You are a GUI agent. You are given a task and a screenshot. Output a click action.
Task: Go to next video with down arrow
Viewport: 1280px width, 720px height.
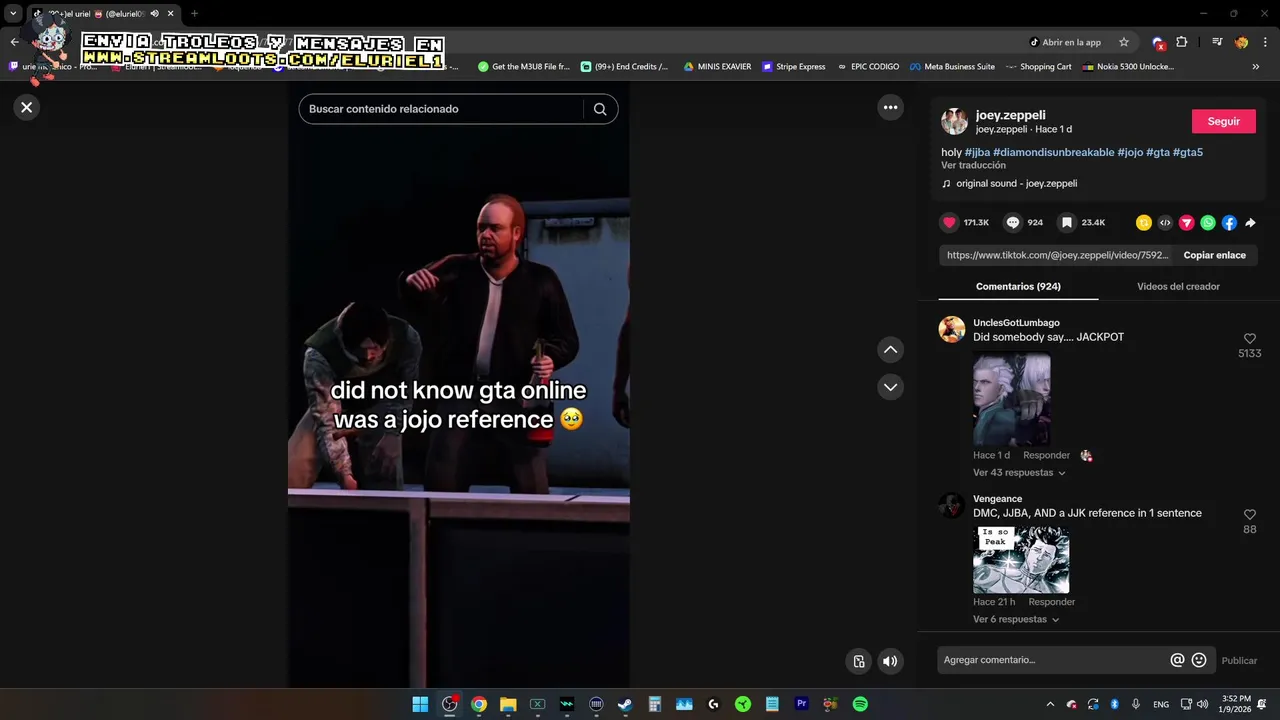890,387
